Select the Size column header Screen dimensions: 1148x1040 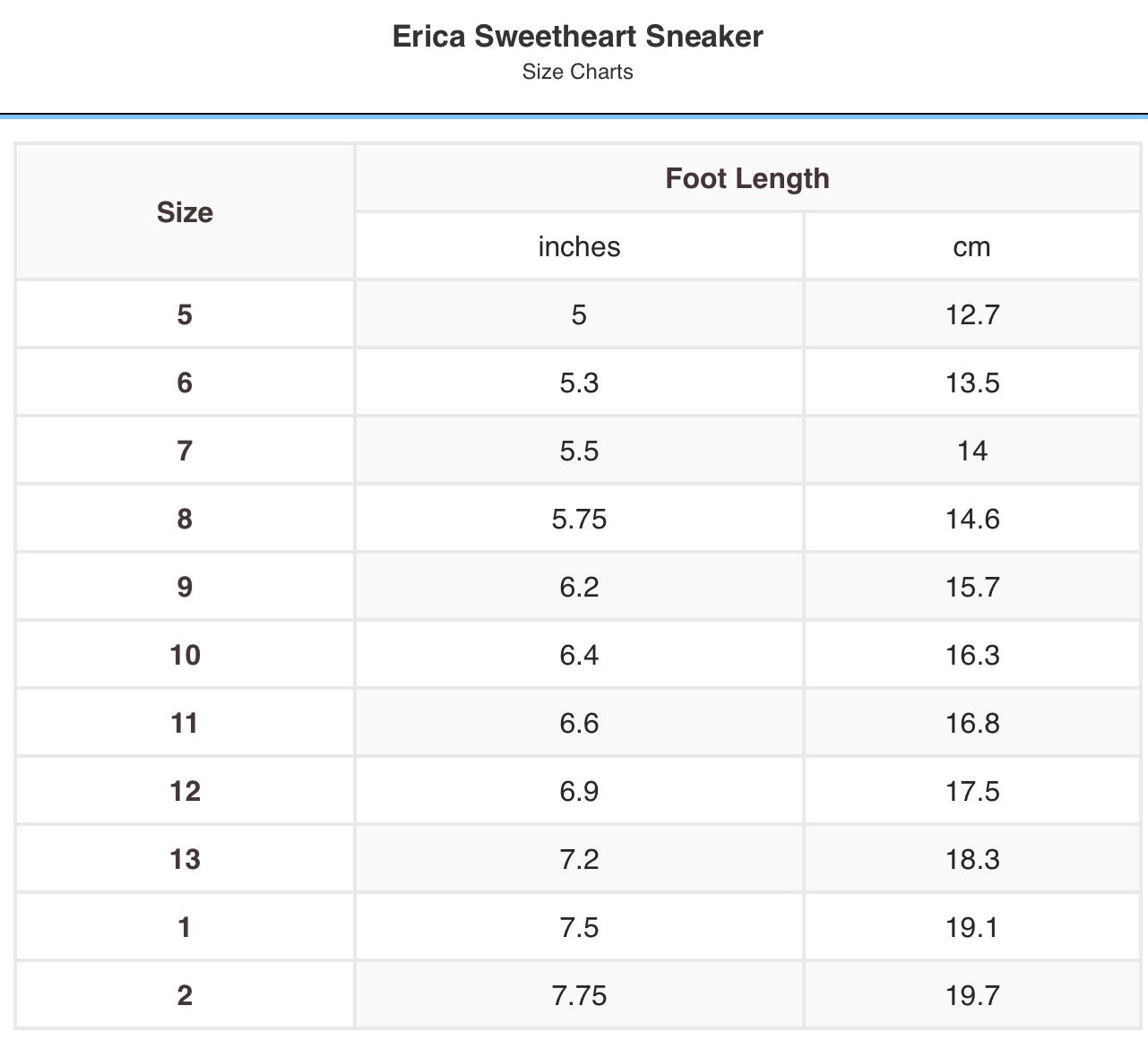[185, 212]
